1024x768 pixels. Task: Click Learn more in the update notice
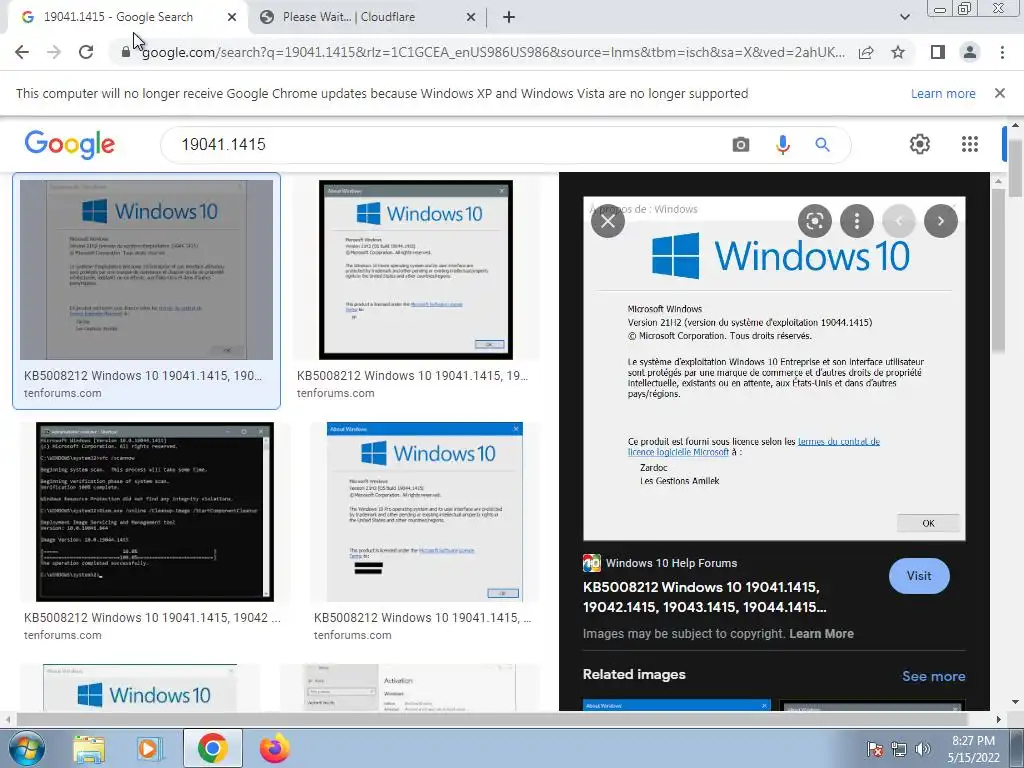943,93
